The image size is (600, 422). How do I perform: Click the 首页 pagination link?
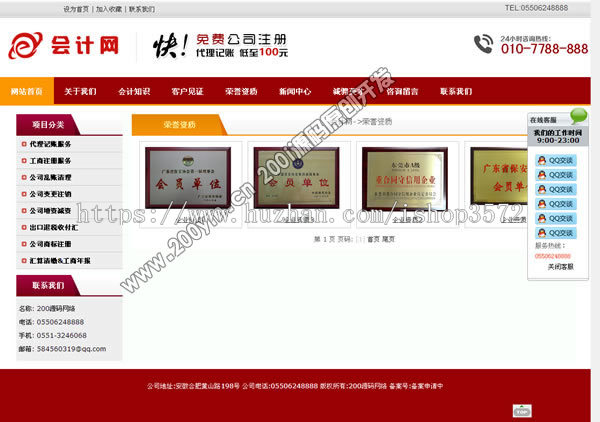point(373,239)
